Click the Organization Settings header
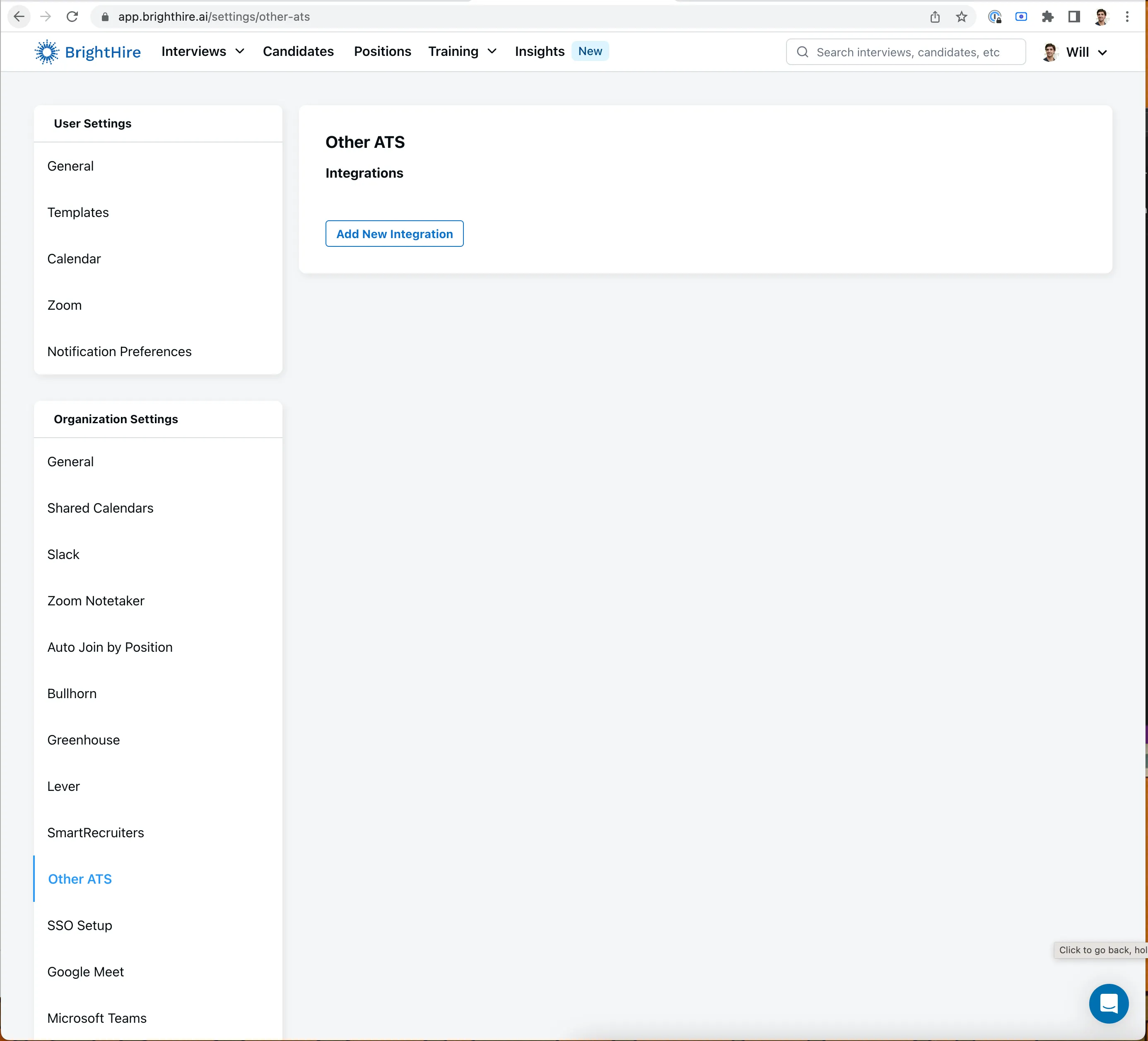 pos(116,419)
